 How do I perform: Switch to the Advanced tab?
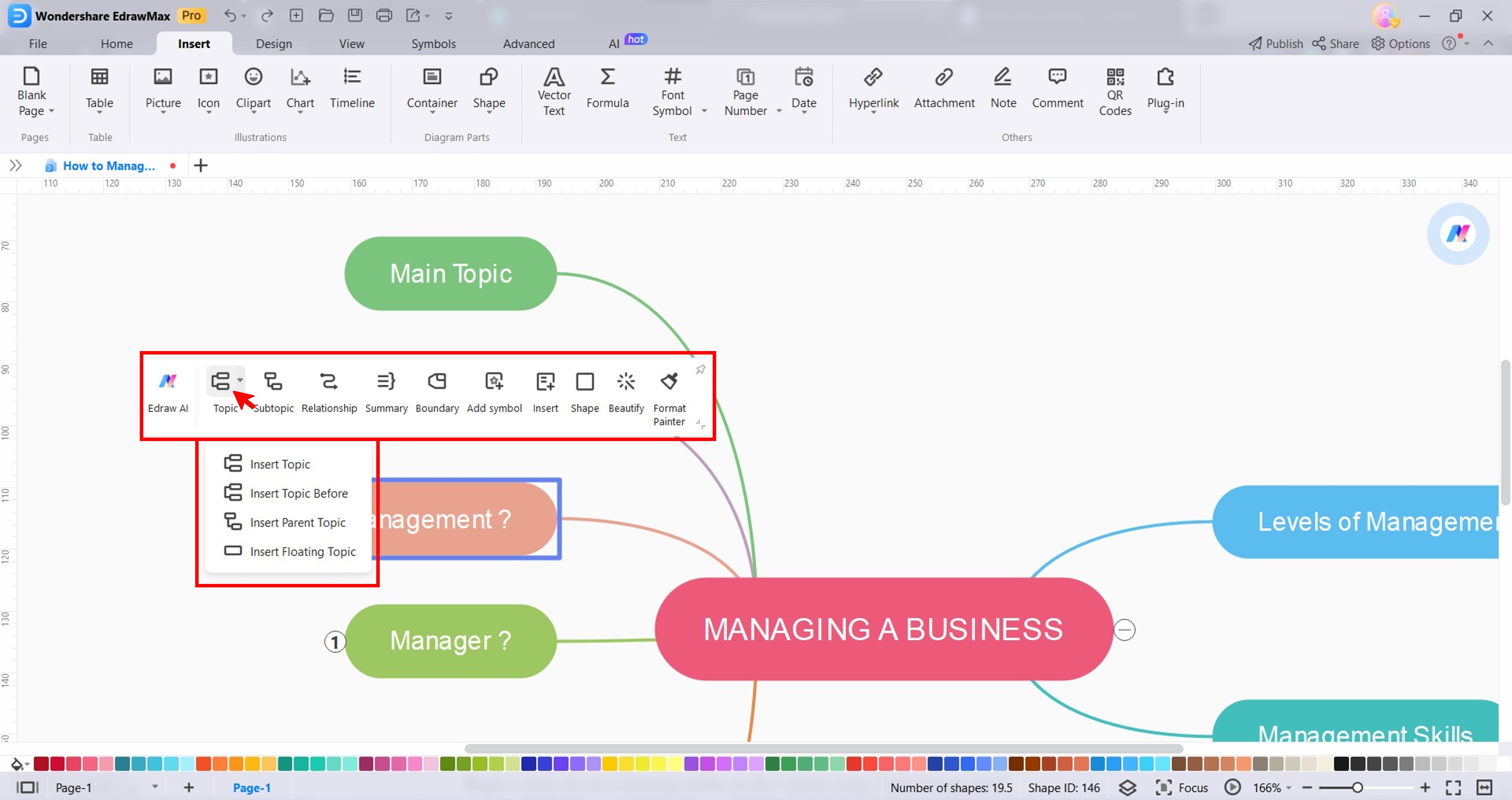[528, 43]
